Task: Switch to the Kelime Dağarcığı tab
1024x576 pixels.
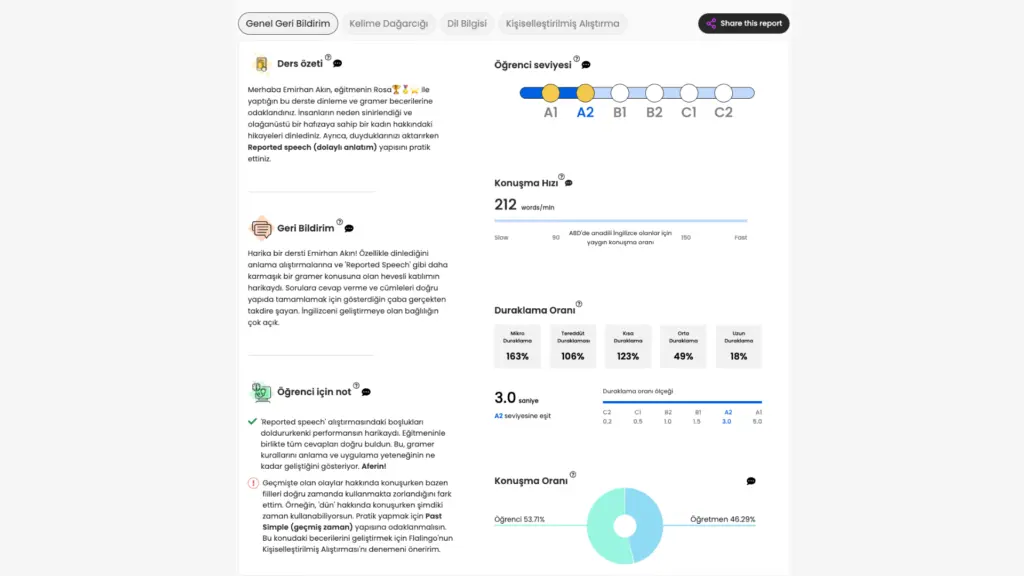Action: (388, 23)
